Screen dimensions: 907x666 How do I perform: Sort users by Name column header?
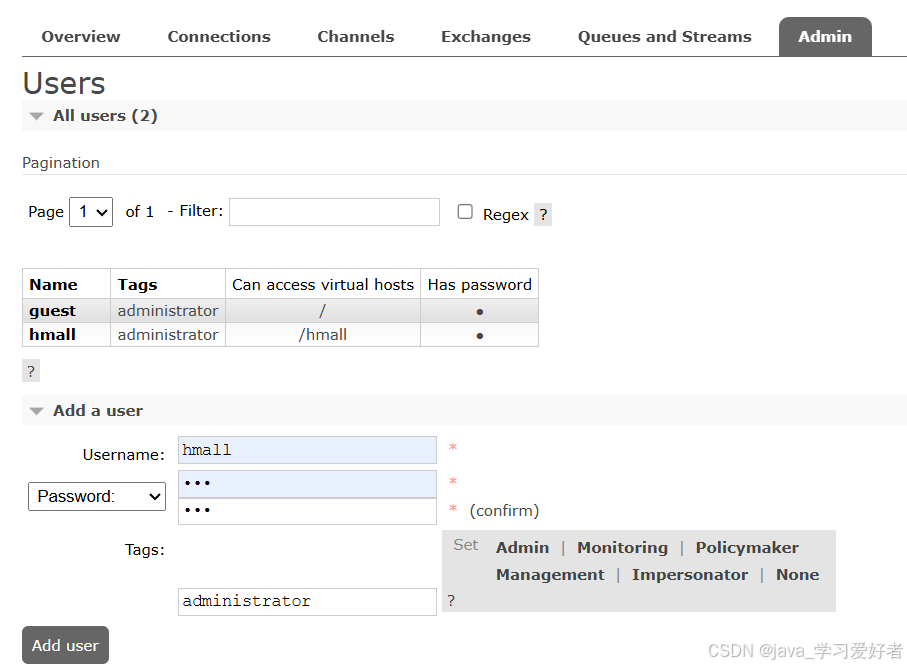pos(53,285)
